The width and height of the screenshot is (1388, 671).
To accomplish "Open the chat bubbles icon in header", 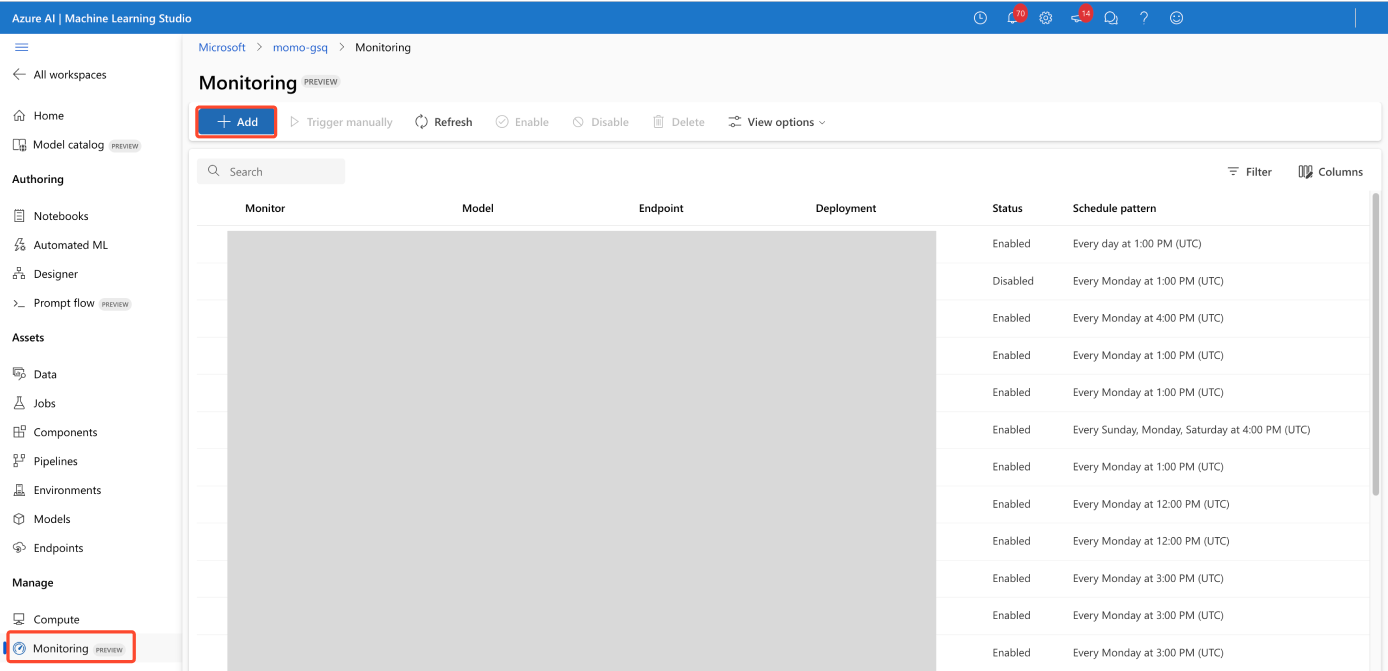I will pos(1111,19).
